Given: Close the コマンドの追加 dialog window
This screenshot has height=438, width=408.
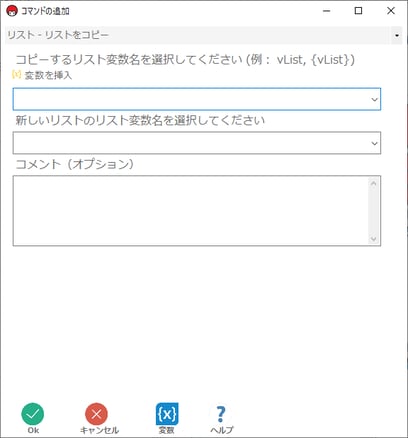Looking at the screenshot, I should [391, 11].
